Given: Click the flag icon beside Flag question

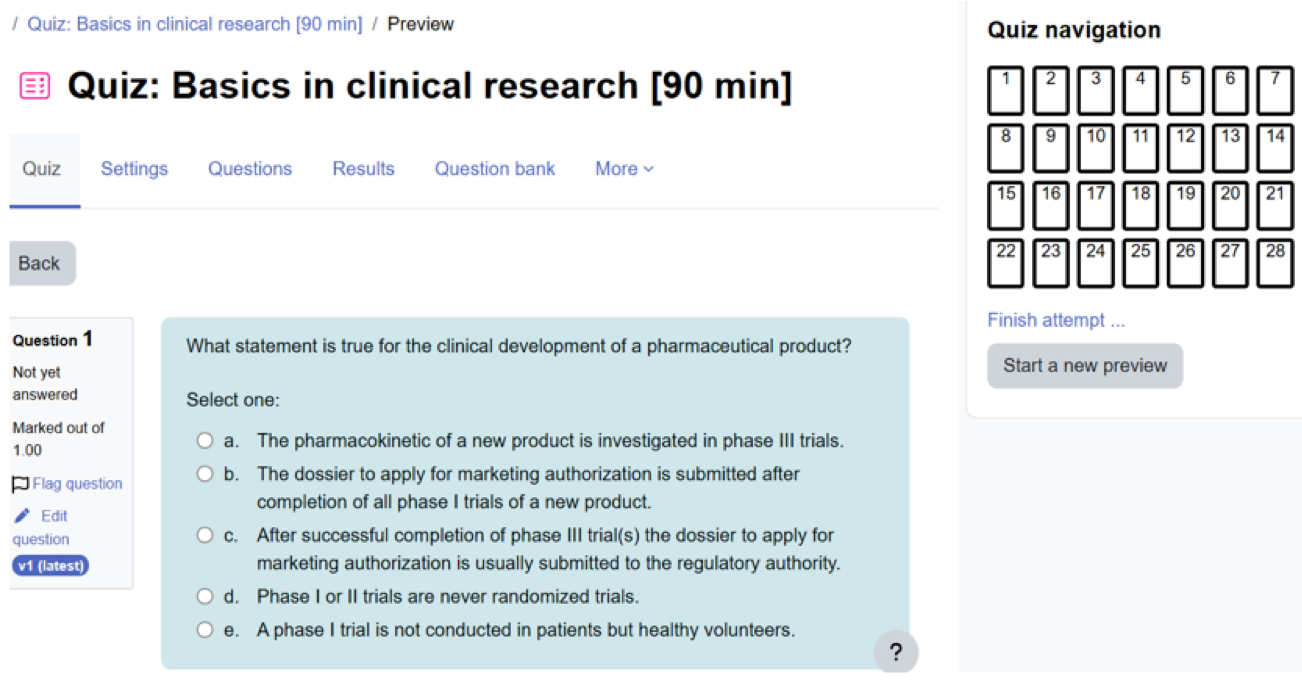Looking at the screenshot, I should (20, 485).
